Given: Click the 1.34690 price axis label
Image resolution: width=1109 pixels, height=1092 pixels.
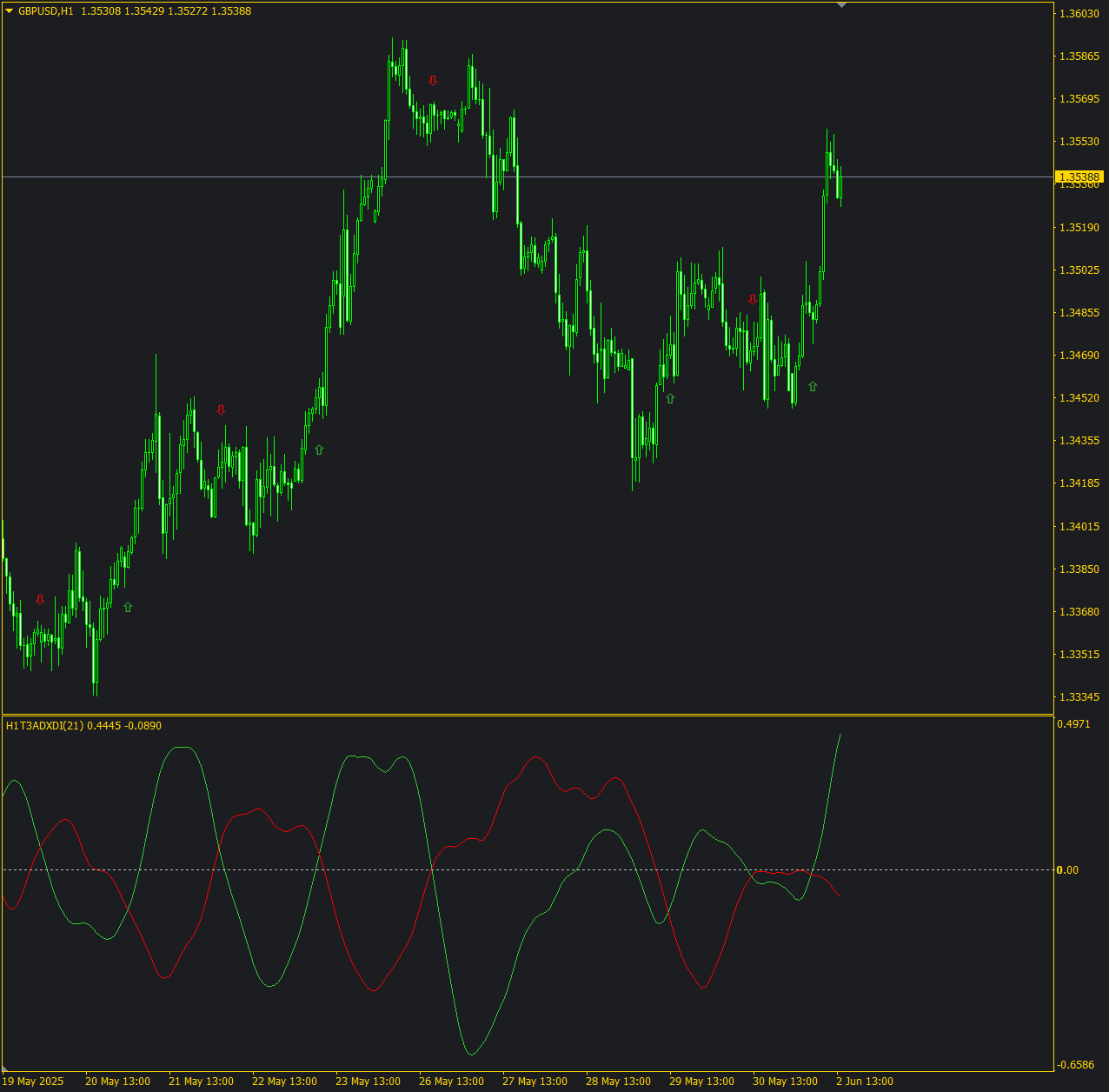Looking at the screenshot, I should click(x=1079, y=355).
